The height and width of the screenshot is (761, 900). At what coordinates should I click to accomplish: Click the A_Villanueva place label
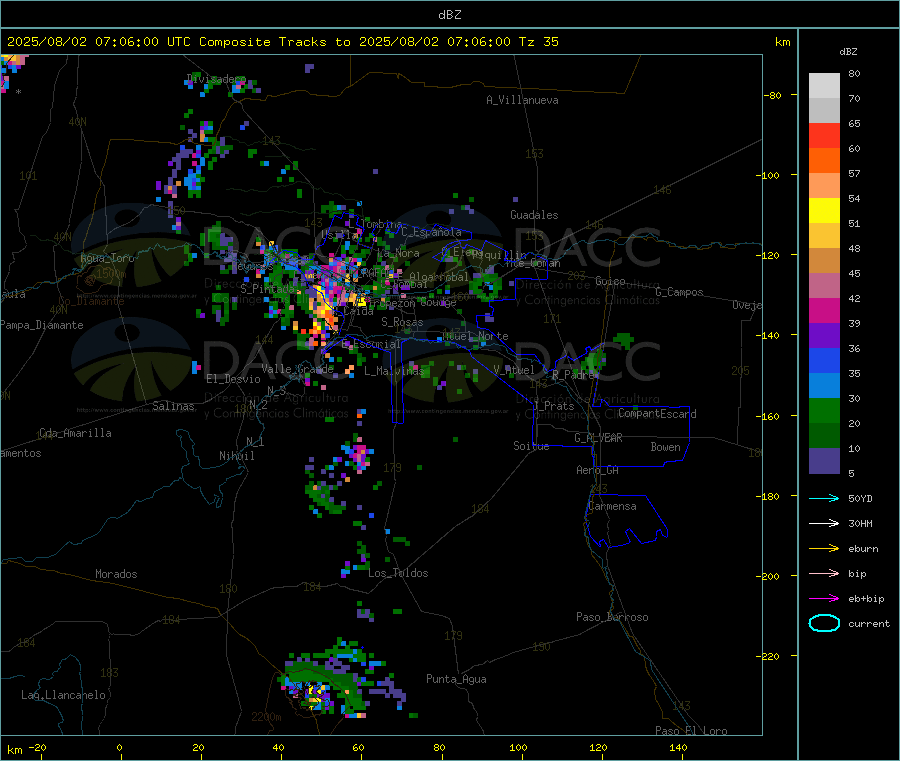point(522,100)
